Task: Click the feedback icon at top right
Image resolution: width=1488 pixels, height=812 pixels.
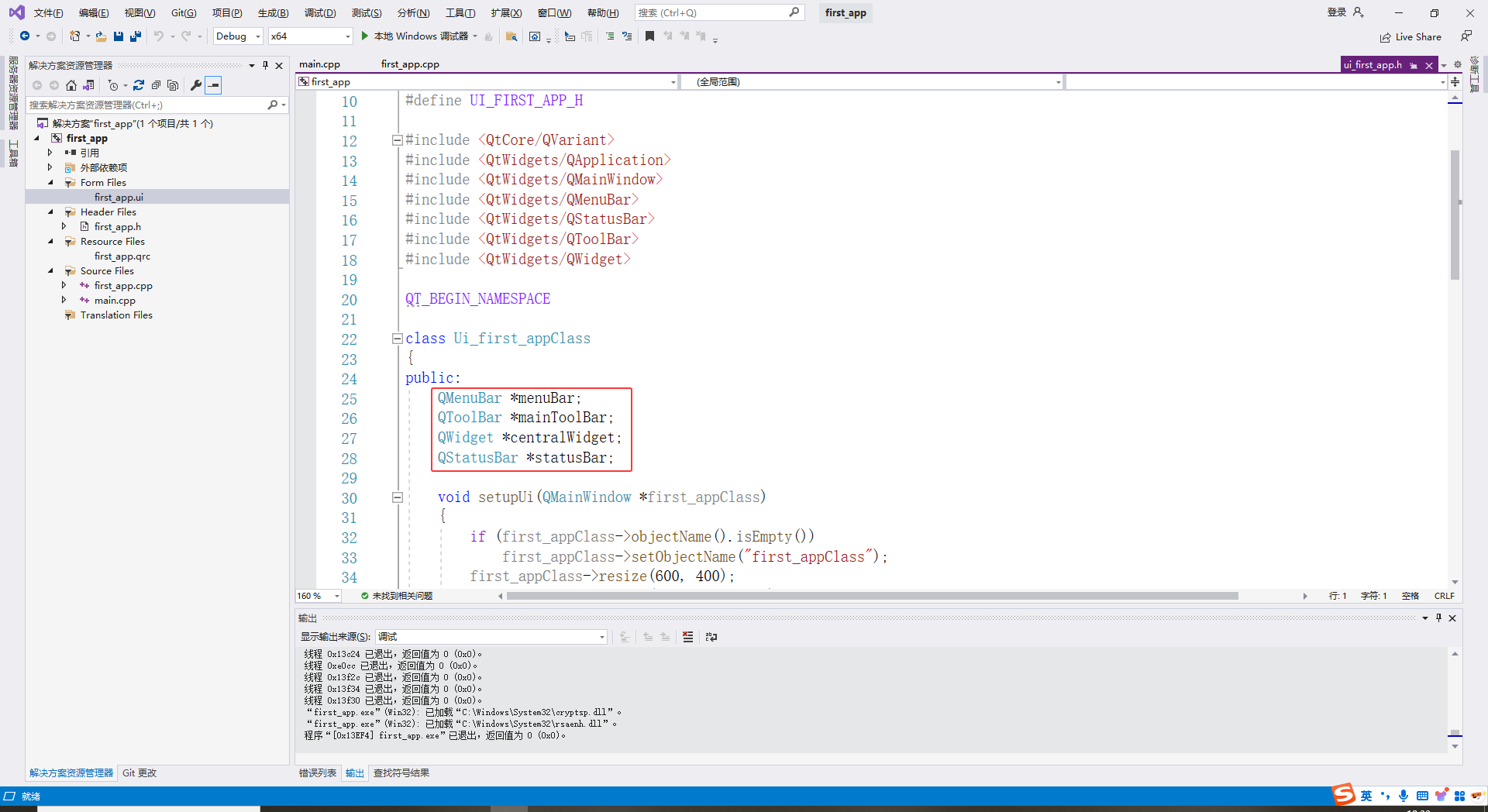Action: tap(1466, 36)
